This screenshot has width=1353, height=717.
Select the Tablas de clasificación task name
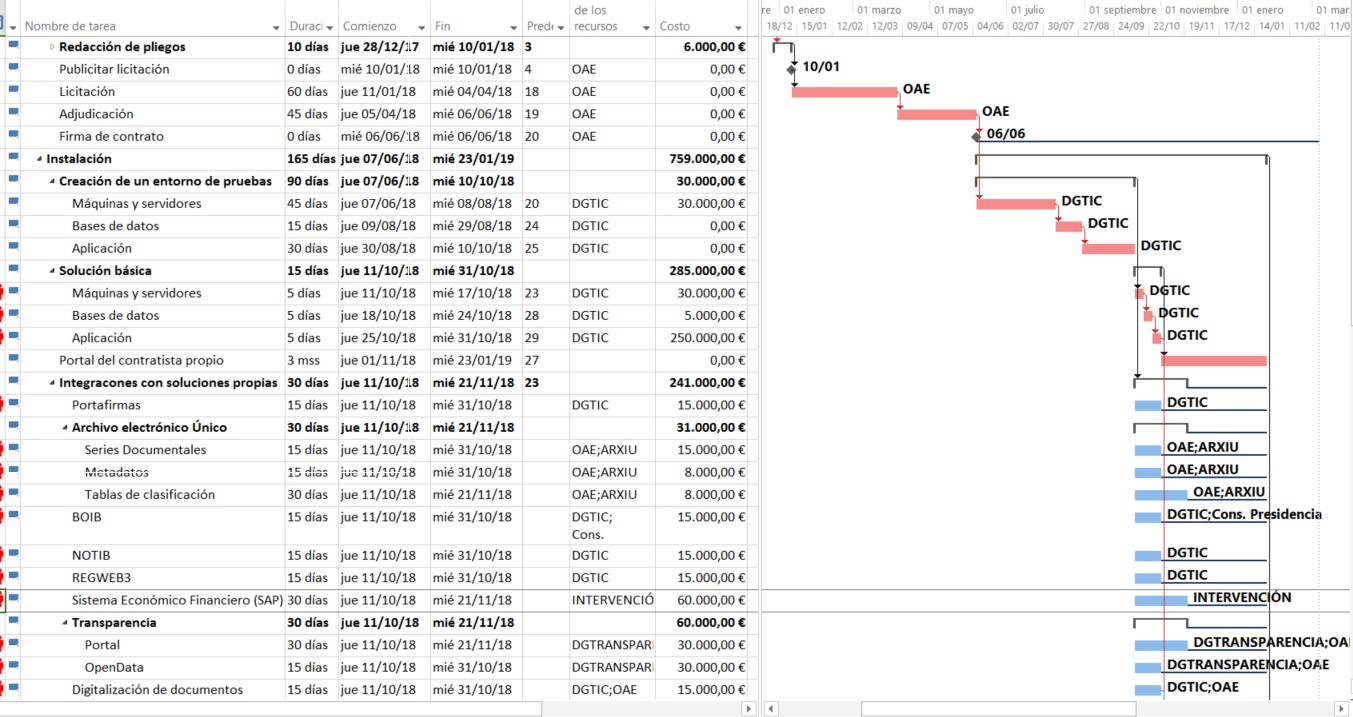(149, 494)
